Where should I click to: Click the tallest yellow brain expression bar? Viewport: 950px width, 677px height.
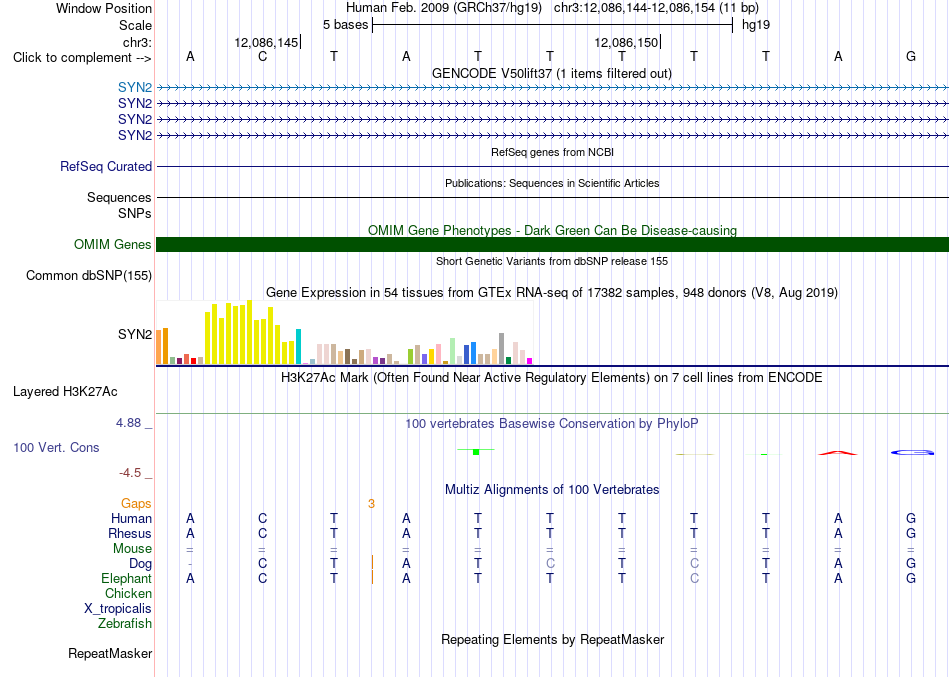pos(249,332)
